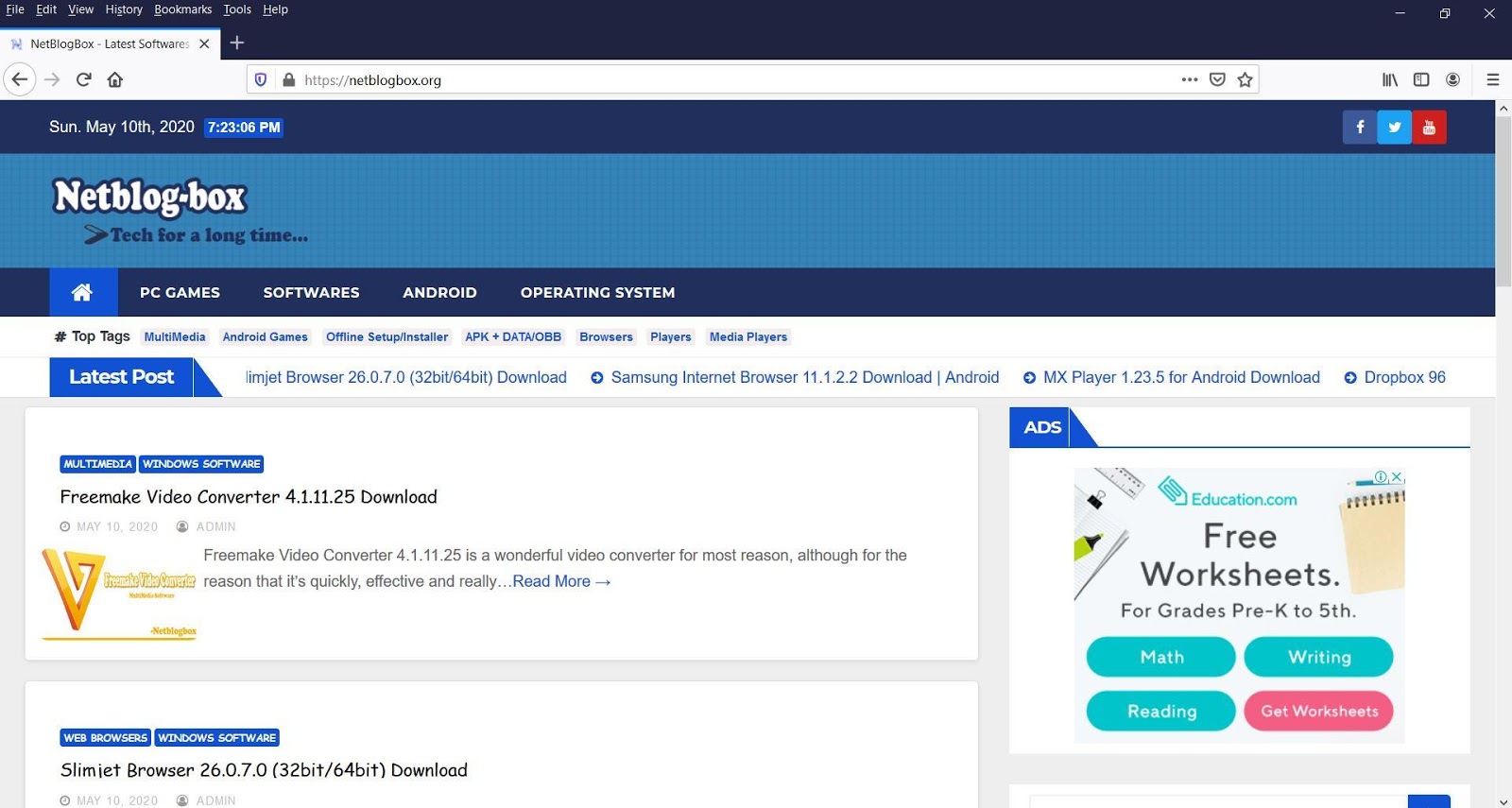Open page actions three-dot menu
The height and width of the screenshot is (808, 1512).
[x=1190, y=79]
